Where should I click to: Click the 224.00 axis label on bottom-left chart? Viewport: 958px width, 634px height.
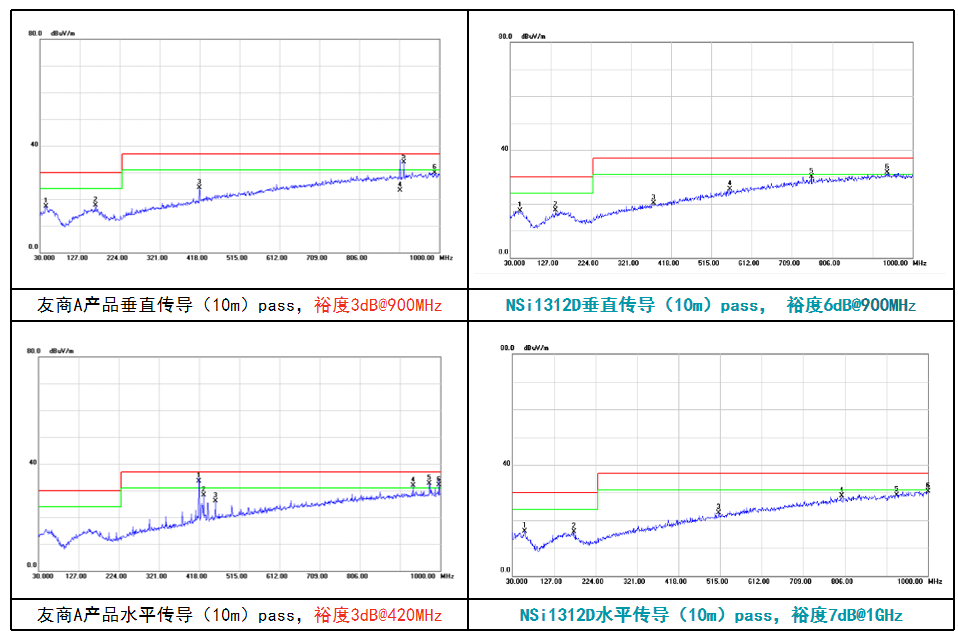click(x=117, y=577)
